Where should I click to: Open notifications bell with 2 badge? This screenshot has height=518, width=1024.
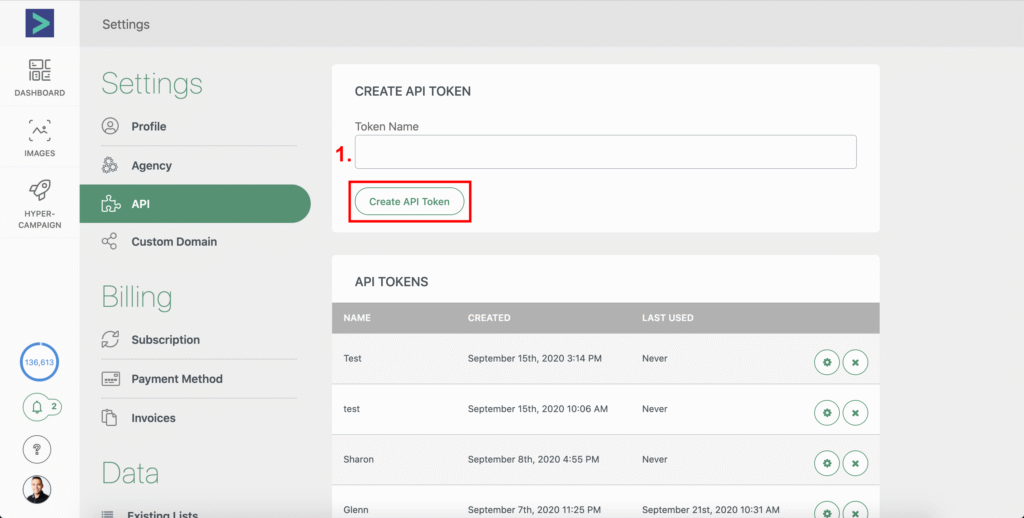click(39, 407)
